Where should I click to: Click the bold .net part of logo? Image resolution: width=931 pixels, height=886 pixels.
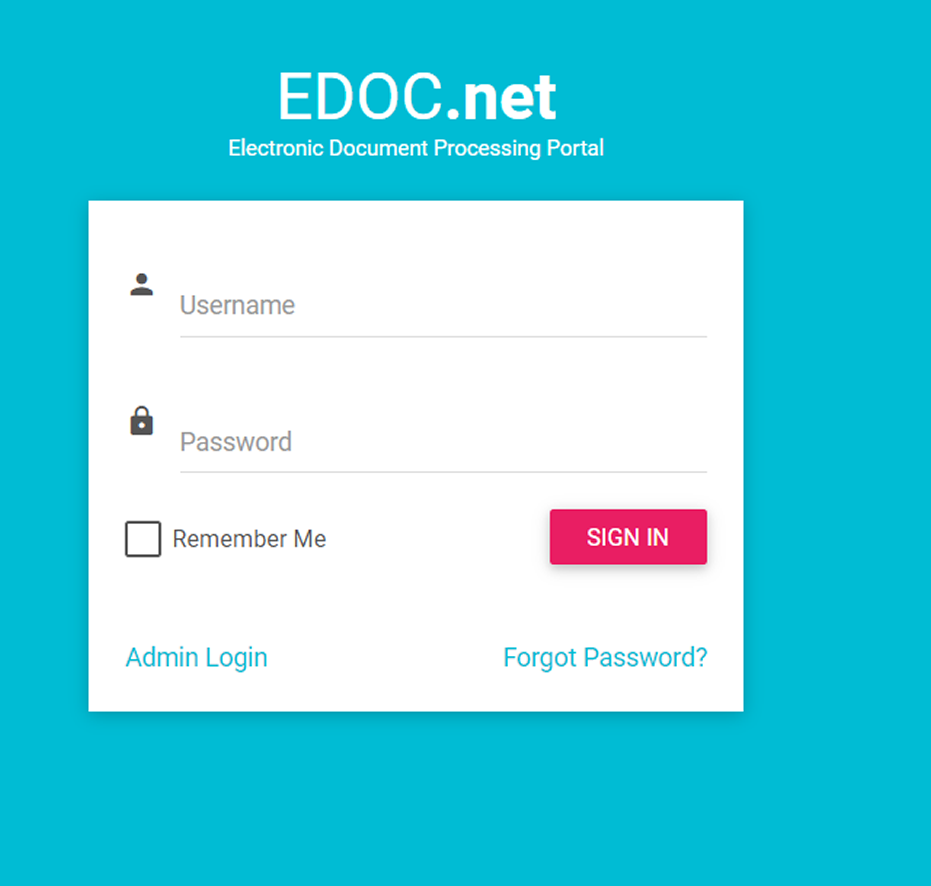pyautogui.click(x=500, y=98)
